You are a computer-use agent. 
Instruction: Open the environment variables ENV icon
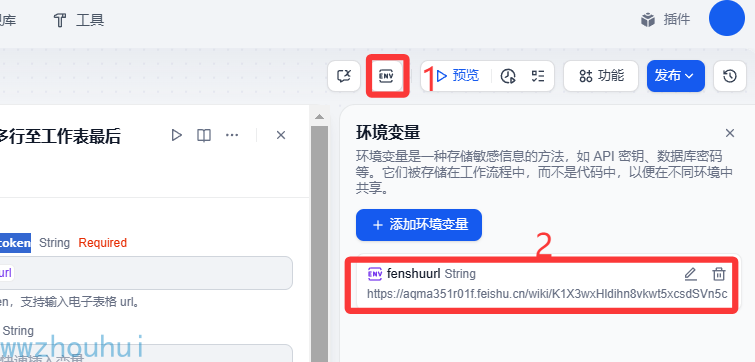tap(386, 76)
